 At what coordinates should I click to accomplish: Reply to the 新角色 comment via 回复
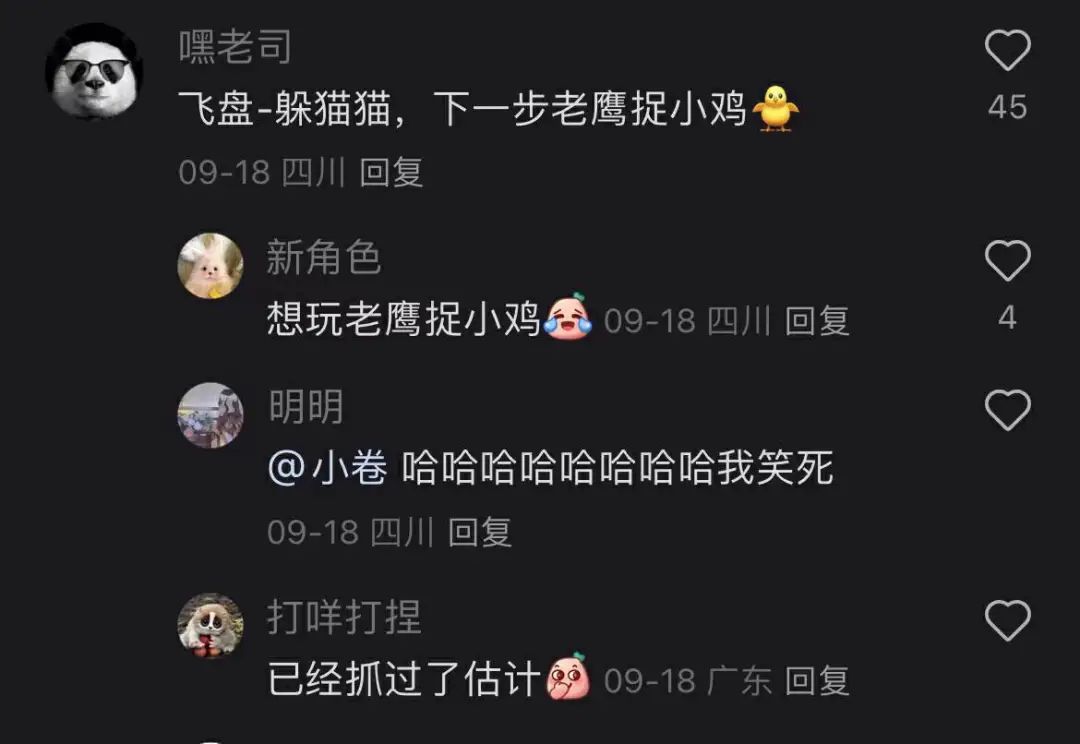click(817, 321)
